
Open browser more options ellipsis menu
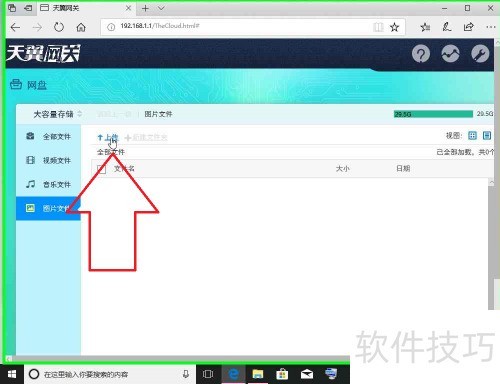pos(490,27)
